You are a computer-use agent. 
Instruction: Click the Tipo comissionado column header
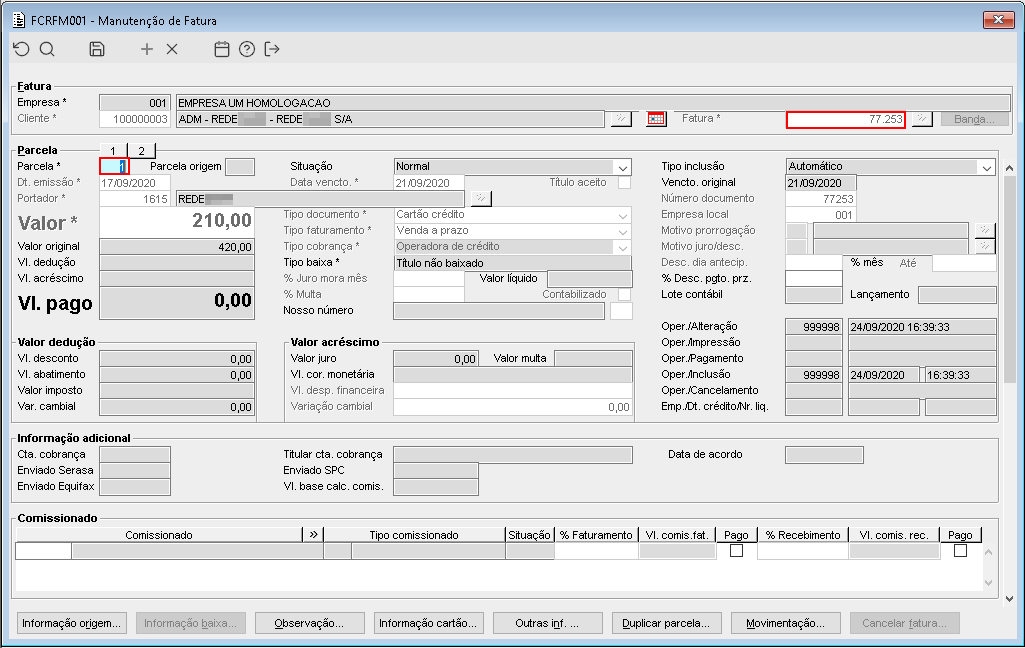[414, 535]
